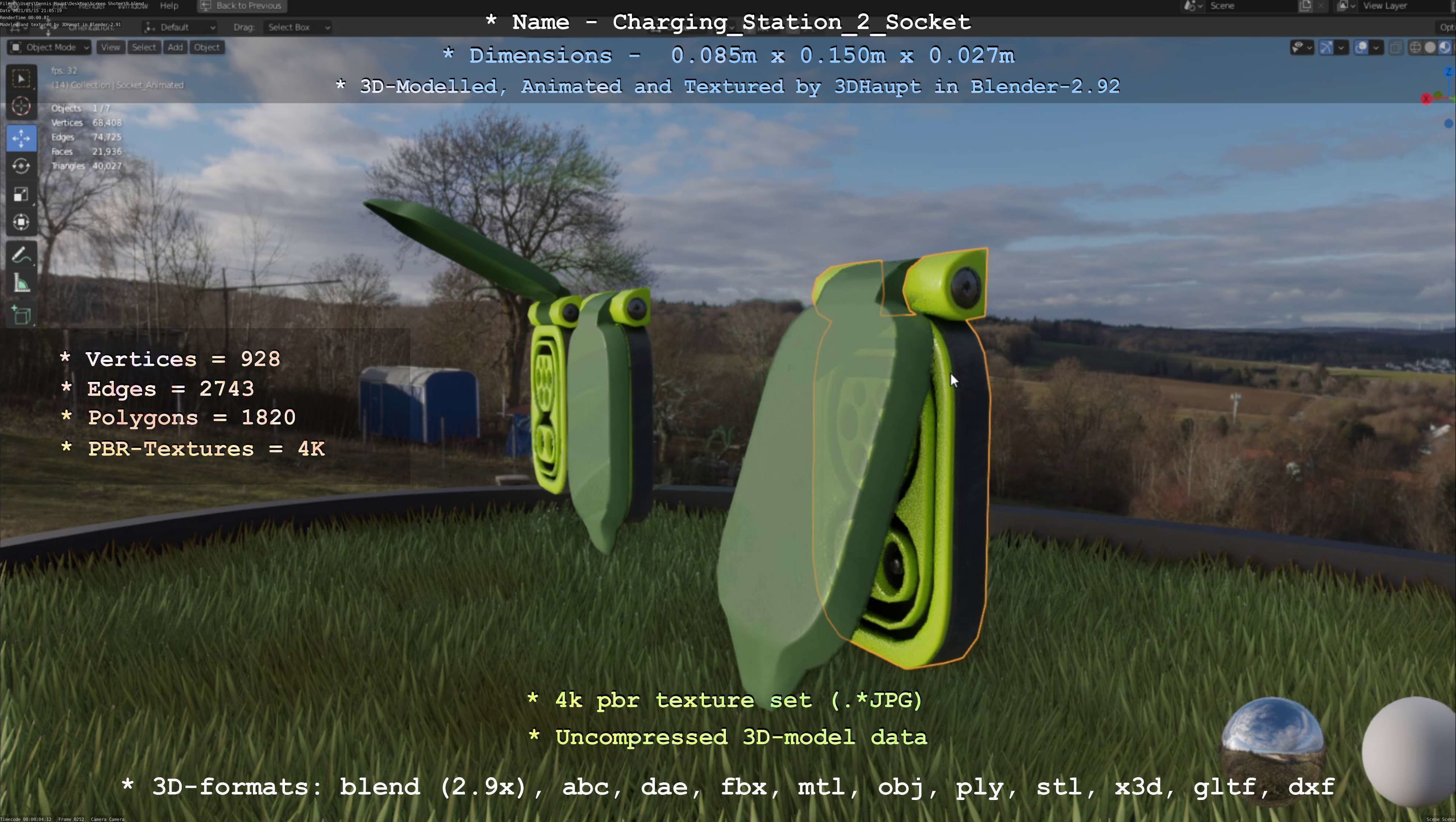Open the Default orientation dropdown
This screenshot has width=1456, height=822.
180,27
